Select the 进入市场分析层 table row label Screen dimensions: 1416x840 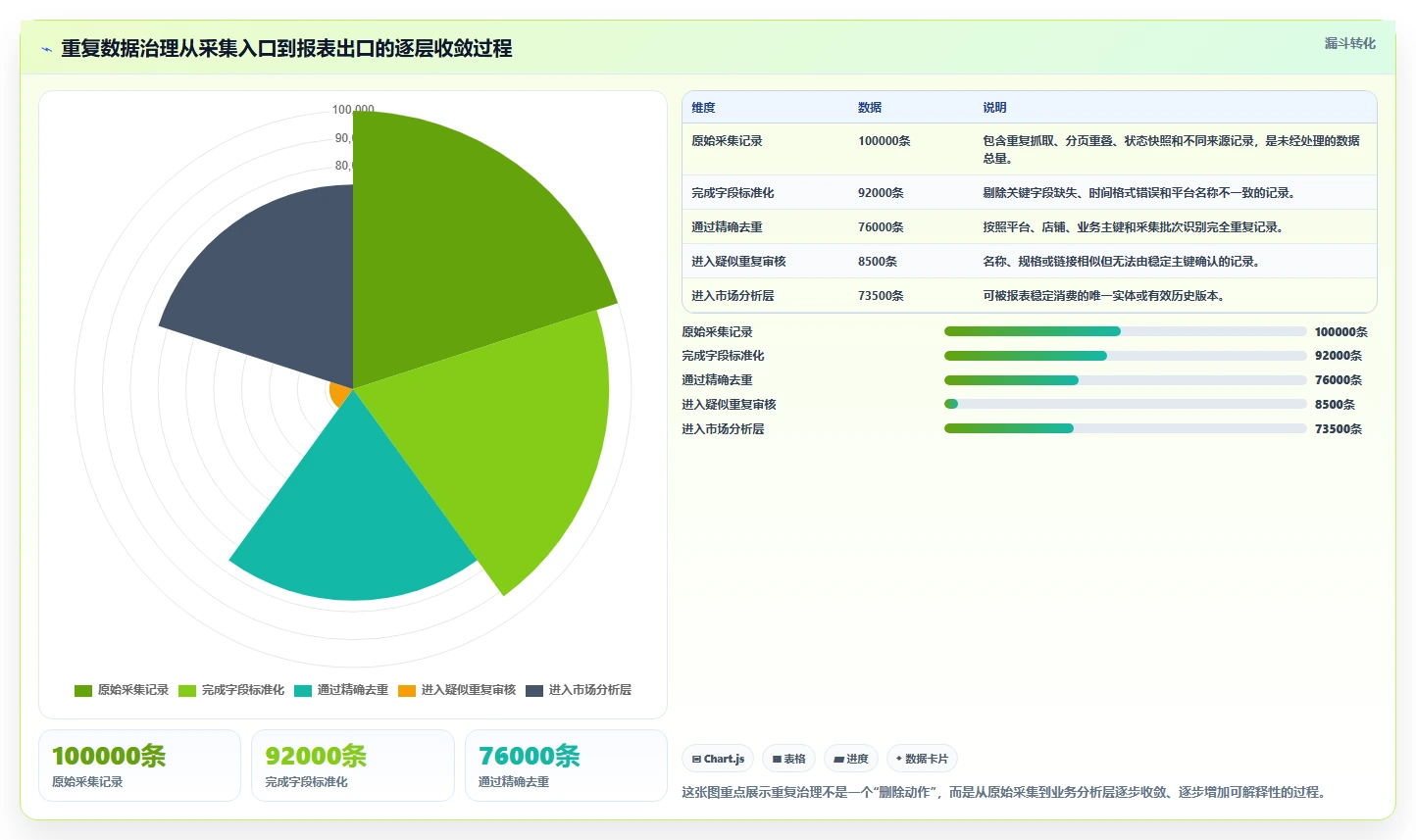733,296
